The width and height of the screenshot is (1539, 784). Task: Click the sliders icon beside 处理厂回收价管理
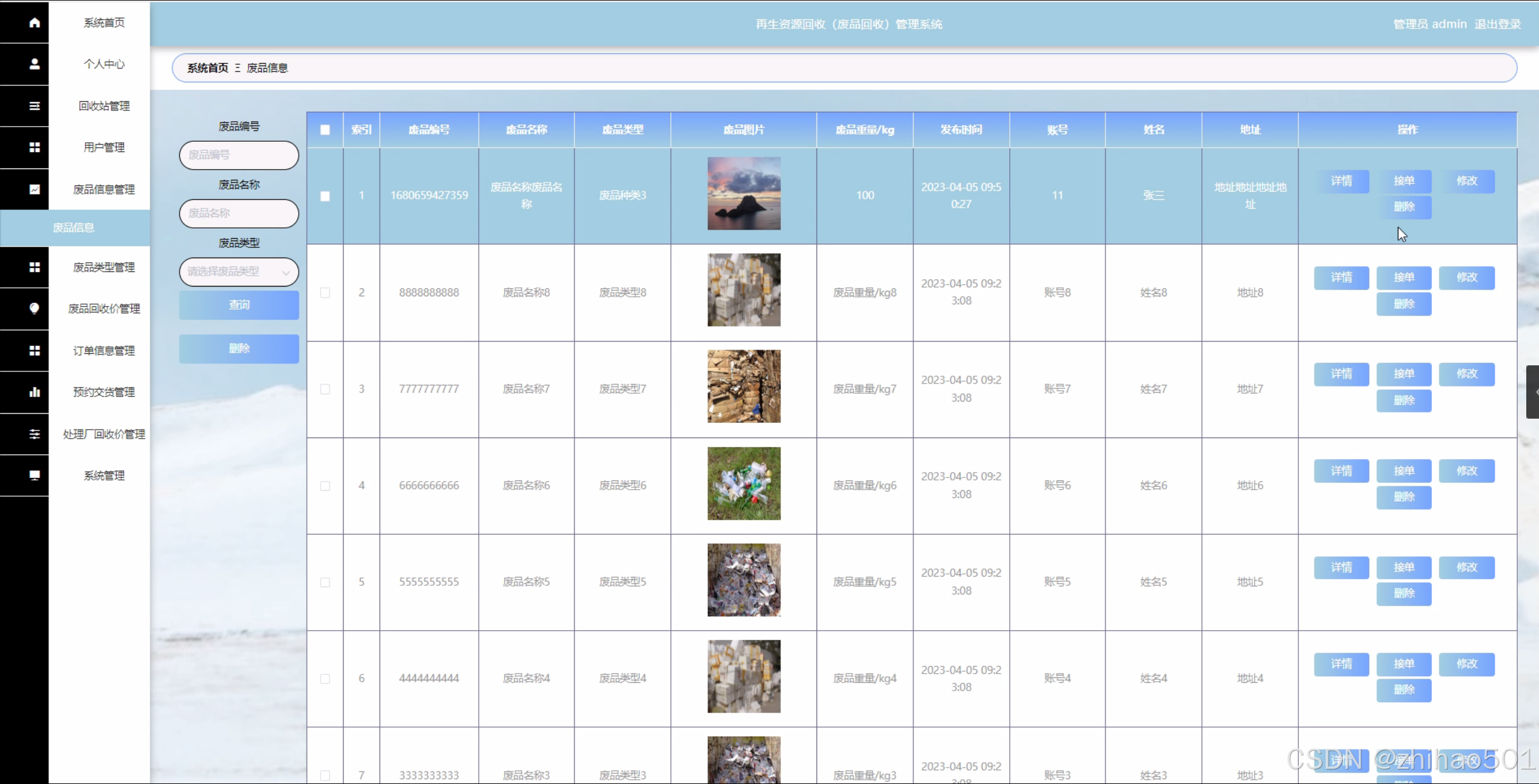[x=35, y=434]
